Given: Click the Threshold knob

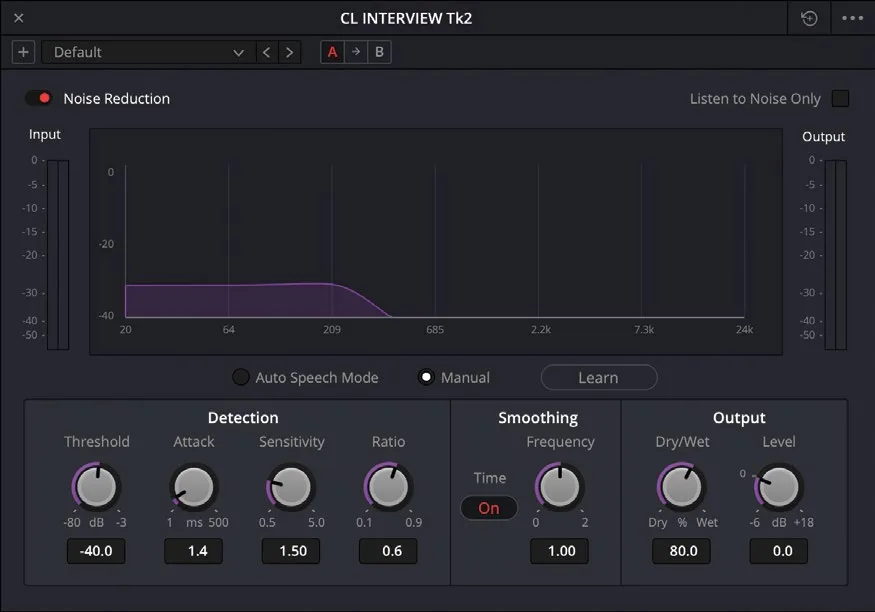Looking at the screenshot, I should 97,486.
